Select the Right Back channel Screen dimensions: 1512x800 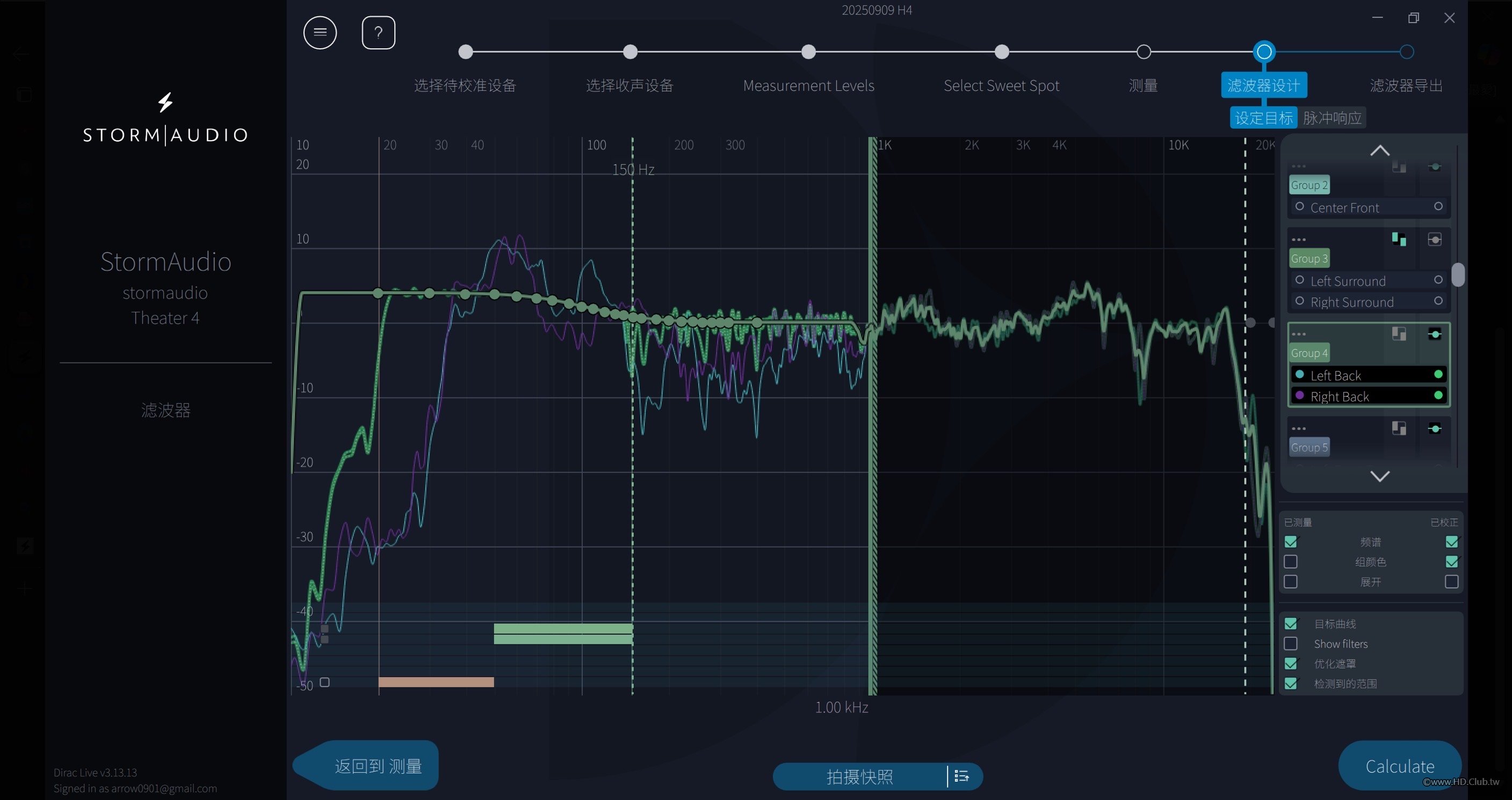1369,396
